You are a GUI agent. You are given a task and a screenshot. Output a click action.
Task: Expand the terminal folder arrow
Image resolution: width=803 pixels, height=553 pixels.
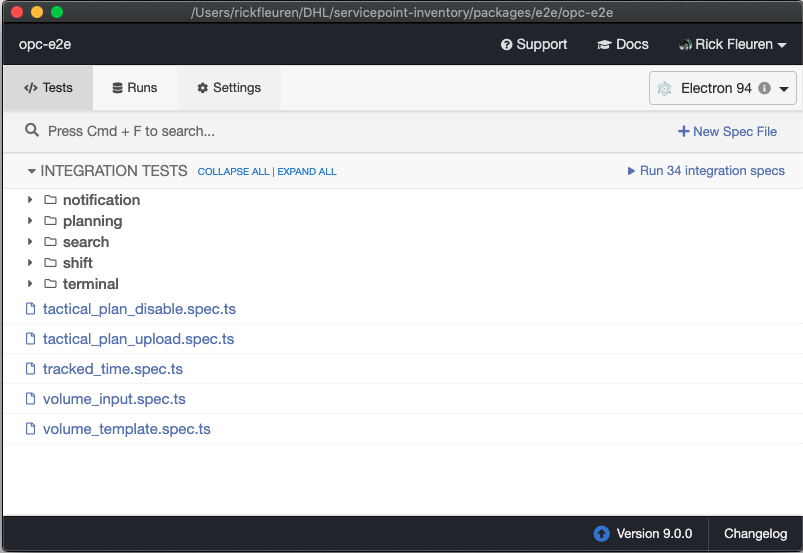[x=30, y=283]
